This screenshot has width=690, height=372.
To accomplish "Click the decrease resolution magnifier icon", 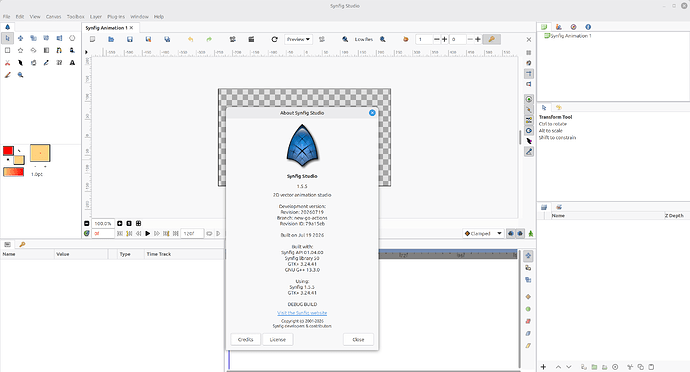I will click(345, 39).
